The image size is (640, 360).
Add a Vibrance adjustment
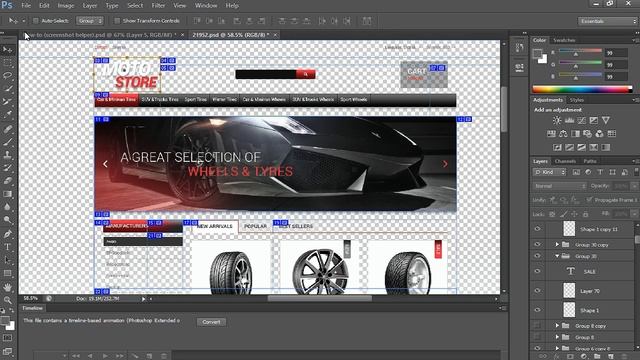tap(606, 120)
